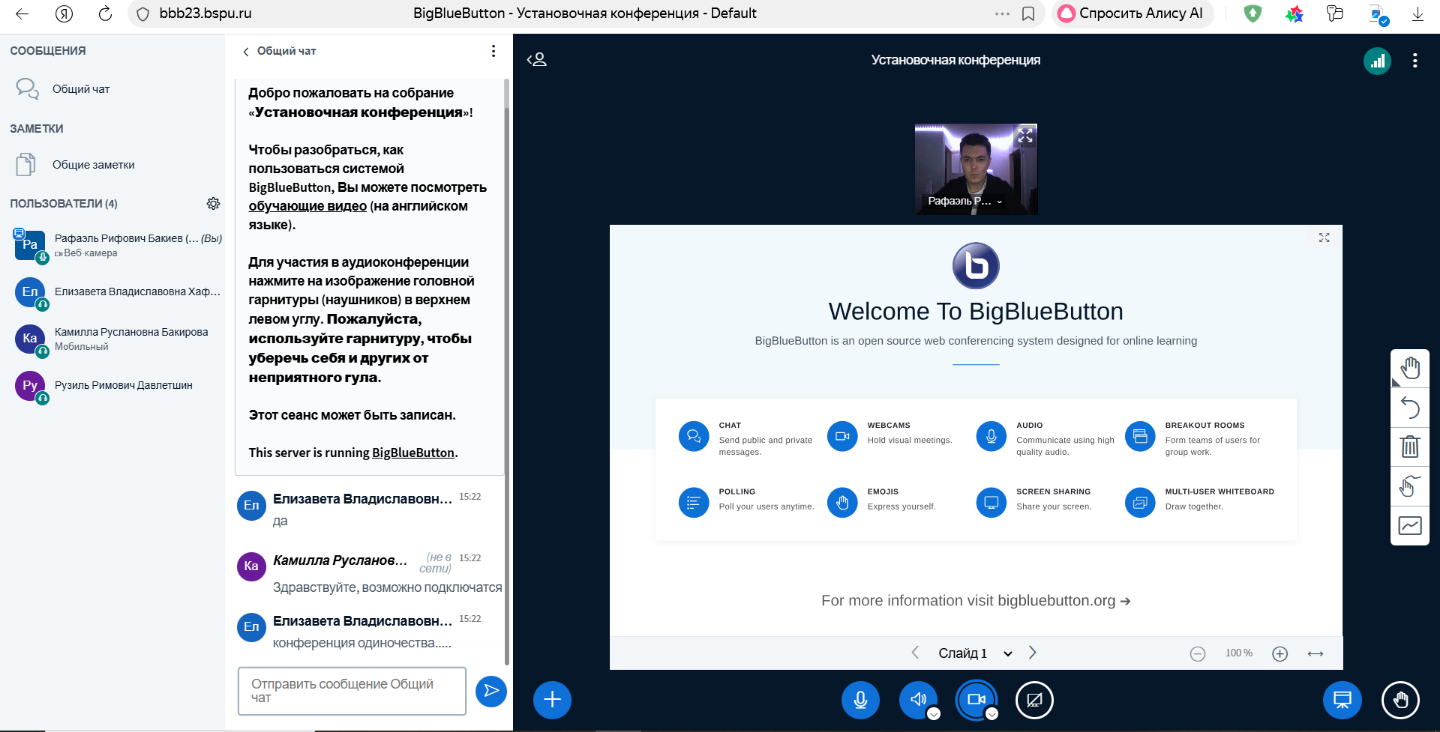
Task: Click the whiteboard Undo annotation arrow
Action: [x=1410, y=407]
